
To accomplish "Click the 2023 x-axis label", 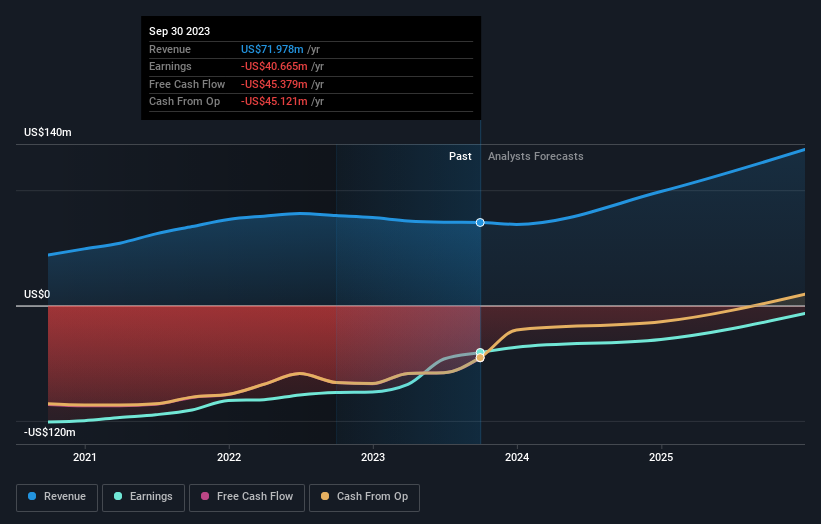I will click(373, 458).
